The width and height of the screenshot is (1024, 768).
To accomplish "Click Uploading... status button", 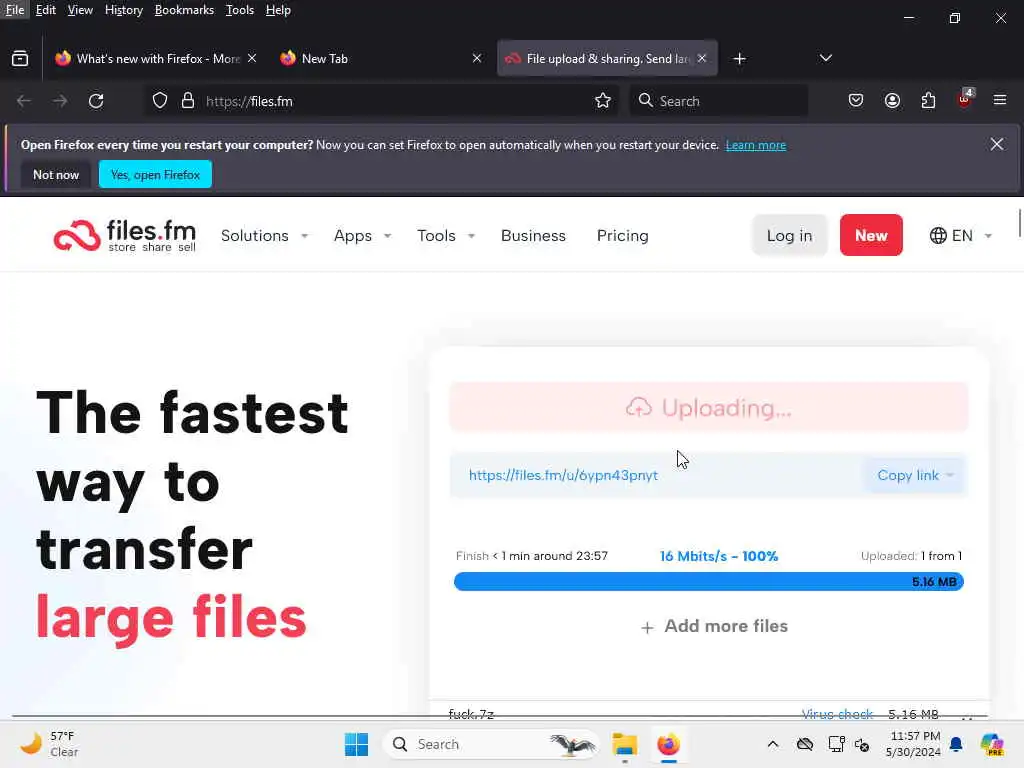I will click(x=709, y=408).
